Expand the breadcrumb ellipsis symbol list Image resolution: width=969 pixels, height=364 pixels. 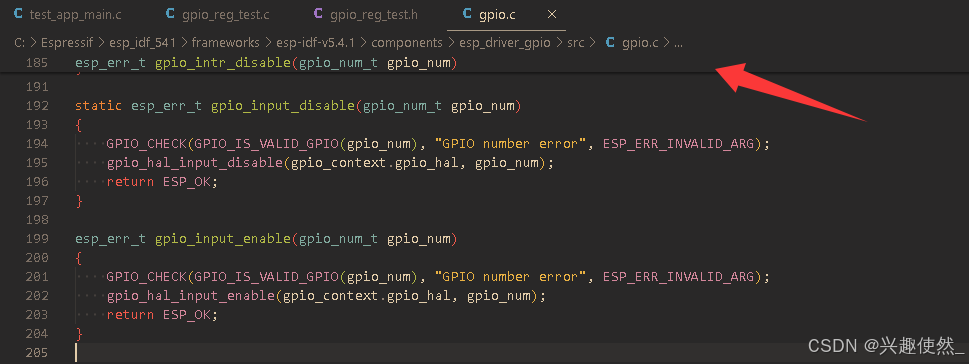pos(678,43)
